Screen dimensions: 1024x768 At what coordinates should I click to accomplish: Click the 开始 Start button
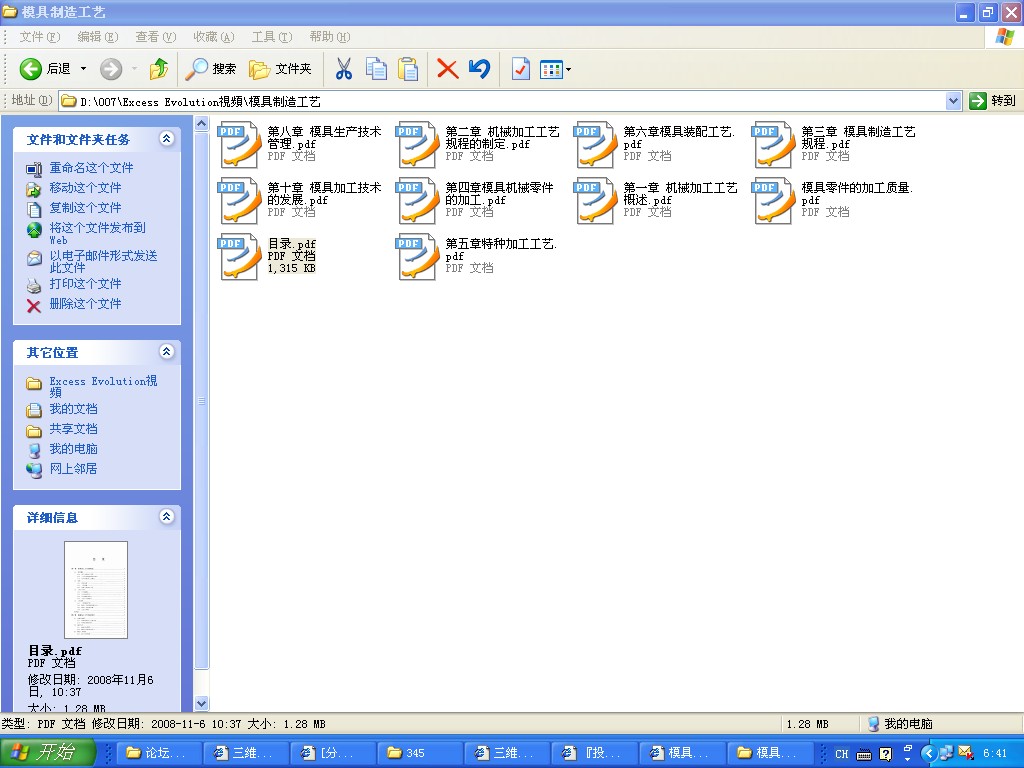[x=48, y=752]
